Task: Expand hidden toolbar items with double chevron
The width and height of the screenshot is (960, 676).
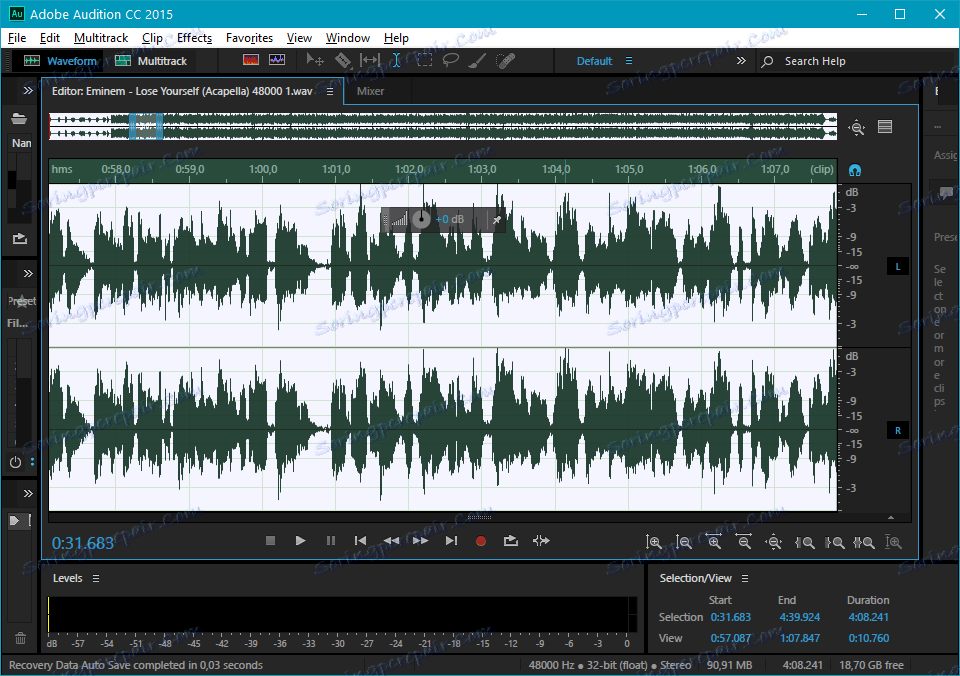Action: [741, 61]
